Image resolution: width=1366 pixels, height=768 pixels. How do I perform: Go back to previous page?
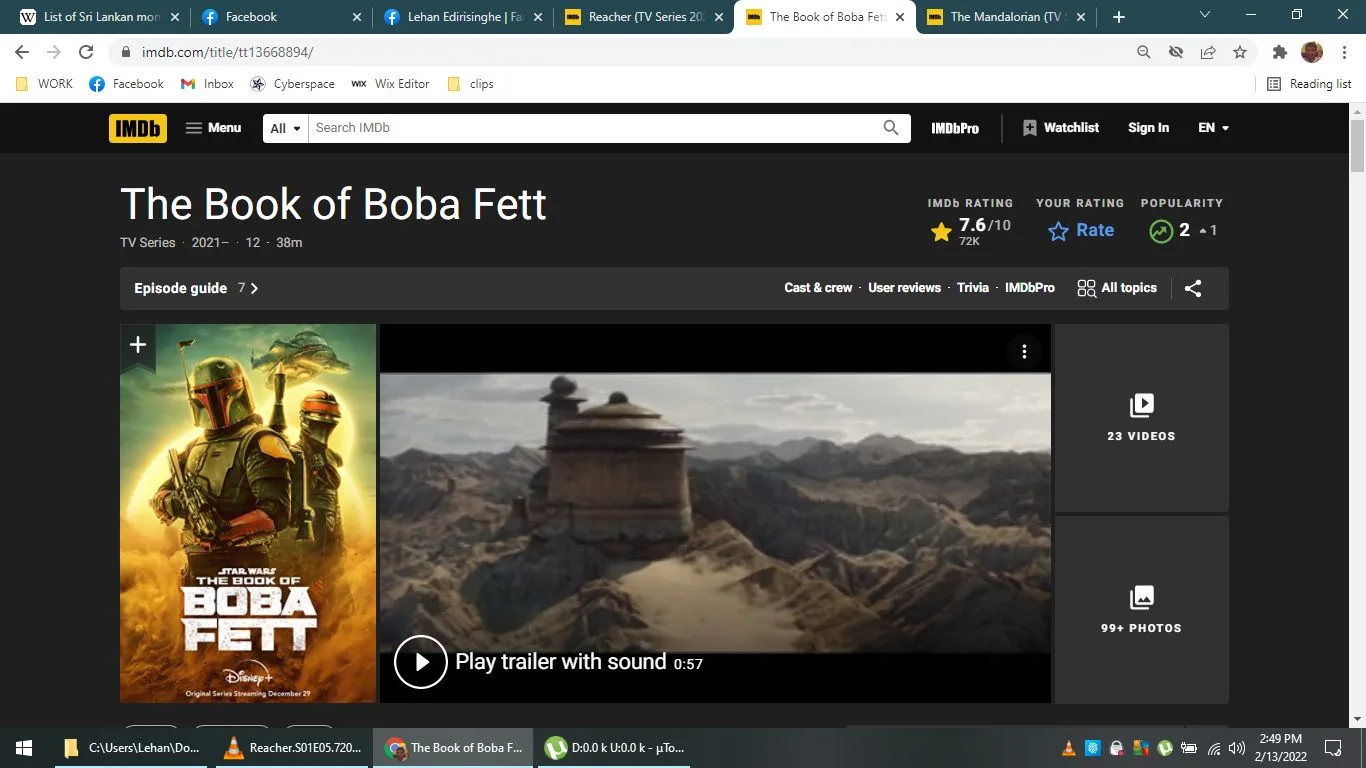click(22, 52)
